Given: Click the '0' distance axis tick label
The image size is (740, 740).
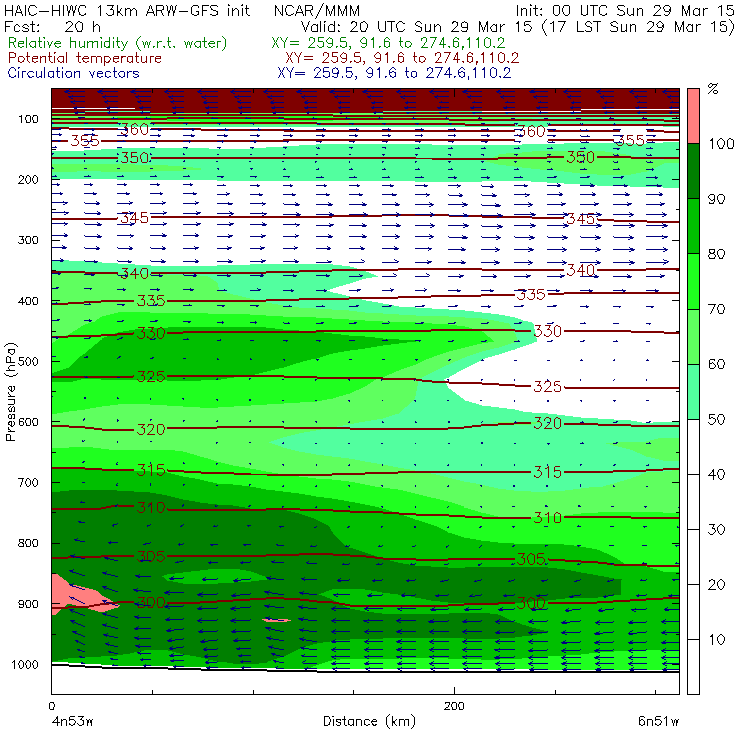Looking at the screenshot, I should [x=52, y=706].
